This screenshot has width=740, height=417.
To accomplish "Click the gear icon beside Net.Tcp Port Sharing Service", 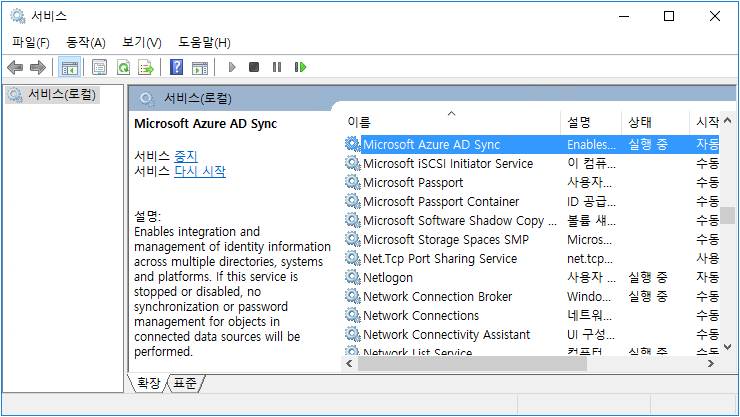I will tap(353, 258).
